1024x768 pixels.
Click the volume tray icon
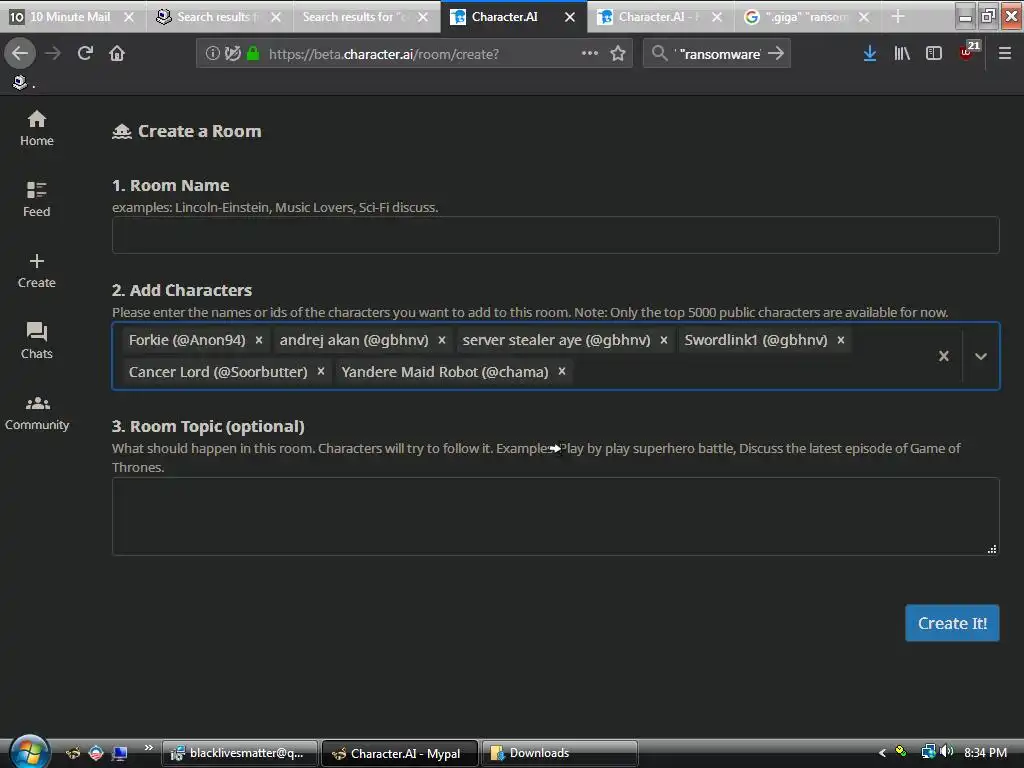946,752
